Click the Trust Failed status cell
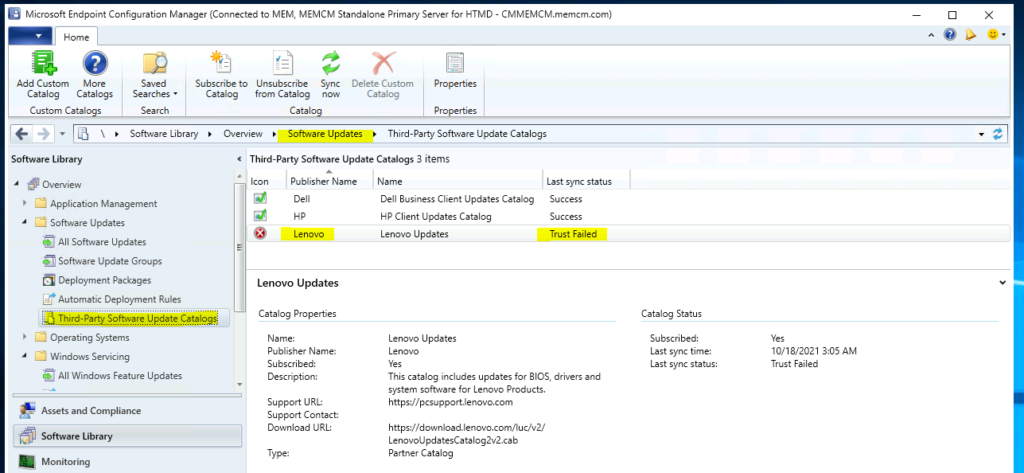 pos(573,234)
